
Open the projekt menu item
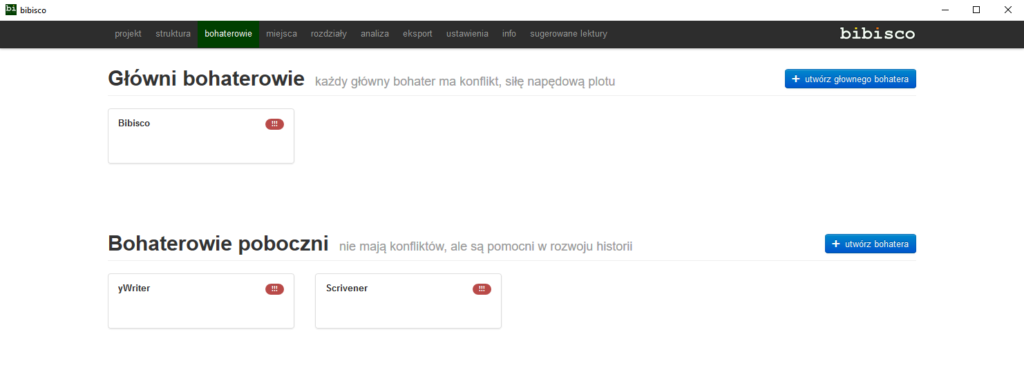128,34
